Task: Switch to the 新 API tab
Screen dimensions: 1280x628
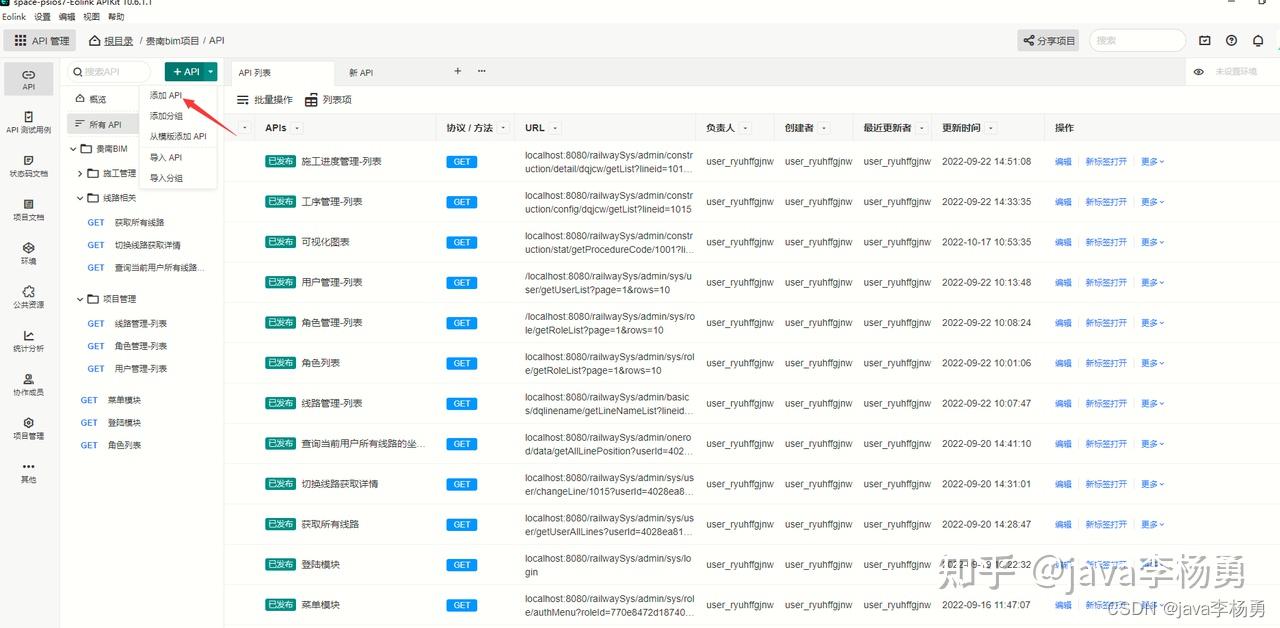Action: [360, 71]
